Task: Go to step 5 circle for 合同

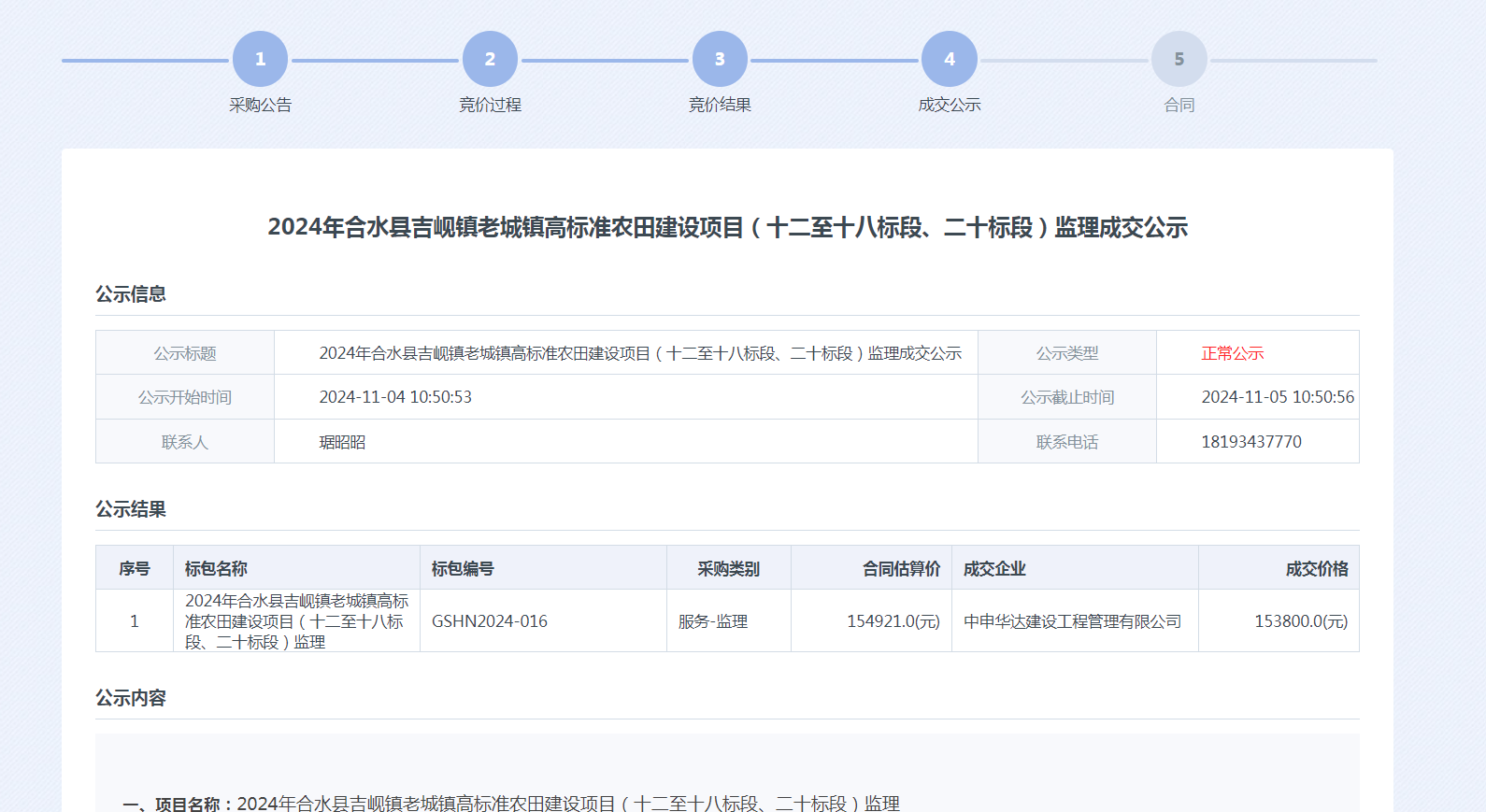Action: (x=1179, y=59)
